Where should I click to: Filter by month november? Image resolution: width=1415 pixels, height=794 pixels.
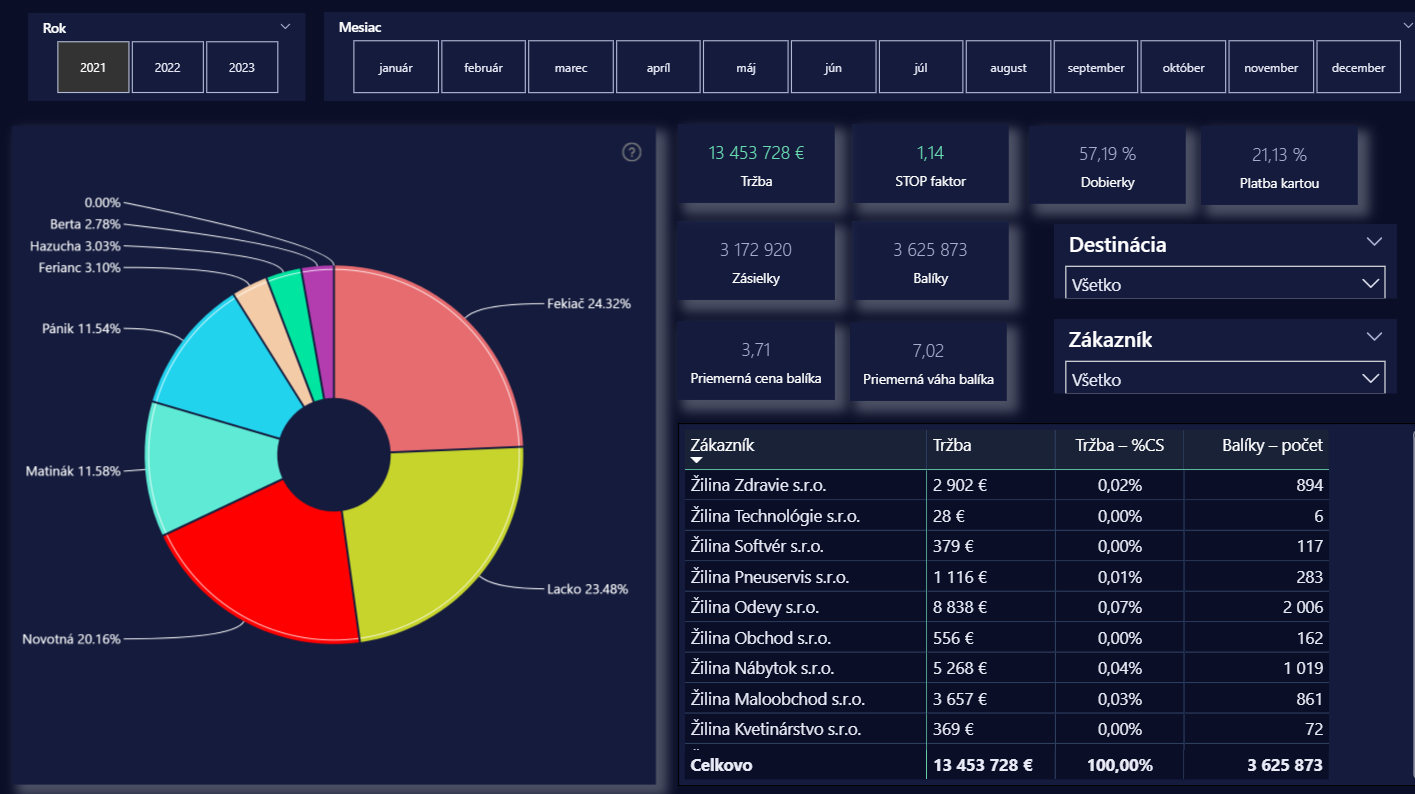1271,68
